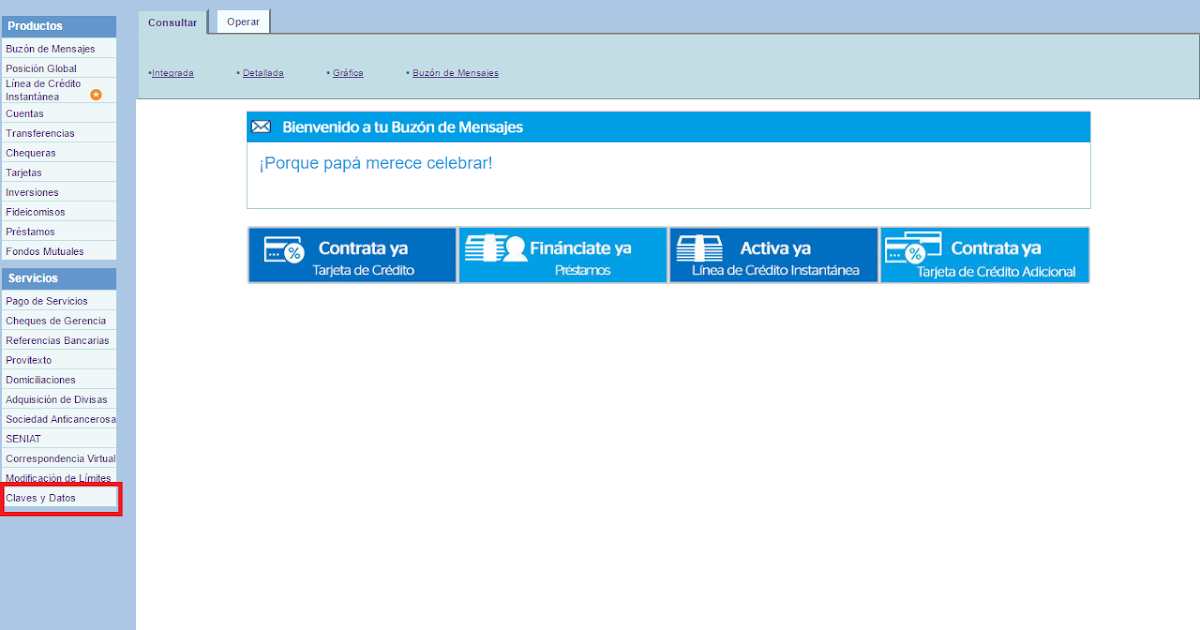Open the Detallada link
Viewport: 1200px width, 630px height.
[x=262, y=72]
